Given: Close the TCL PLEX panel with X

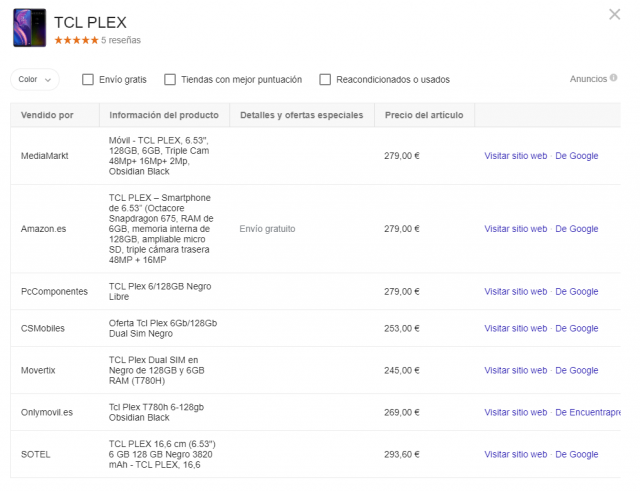Looking at the screenshot, I should click(x=614, y=14).
